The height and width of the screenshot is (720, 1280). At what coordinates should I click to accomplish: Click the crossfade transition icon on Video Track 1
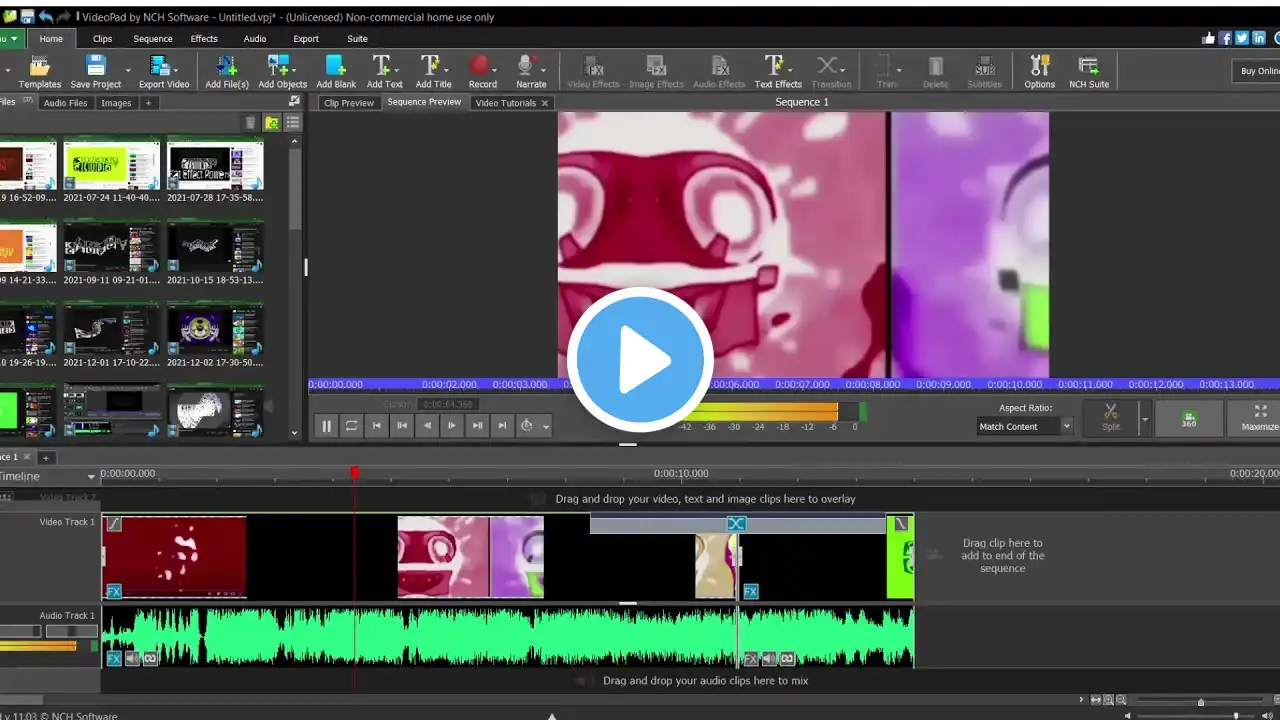coord(736,524)
